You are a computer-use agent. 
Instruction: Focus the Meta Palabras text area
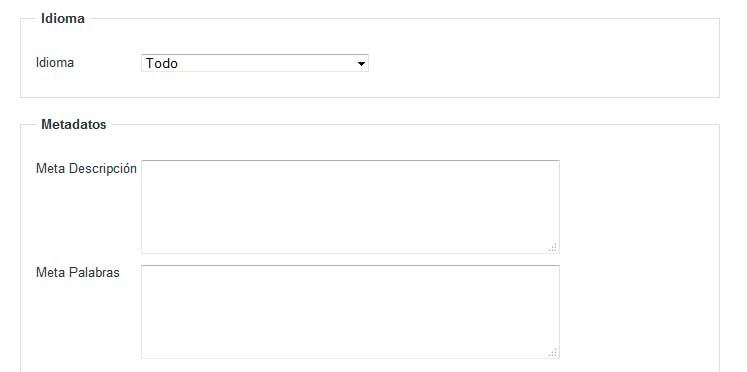[x=350, y=312]
